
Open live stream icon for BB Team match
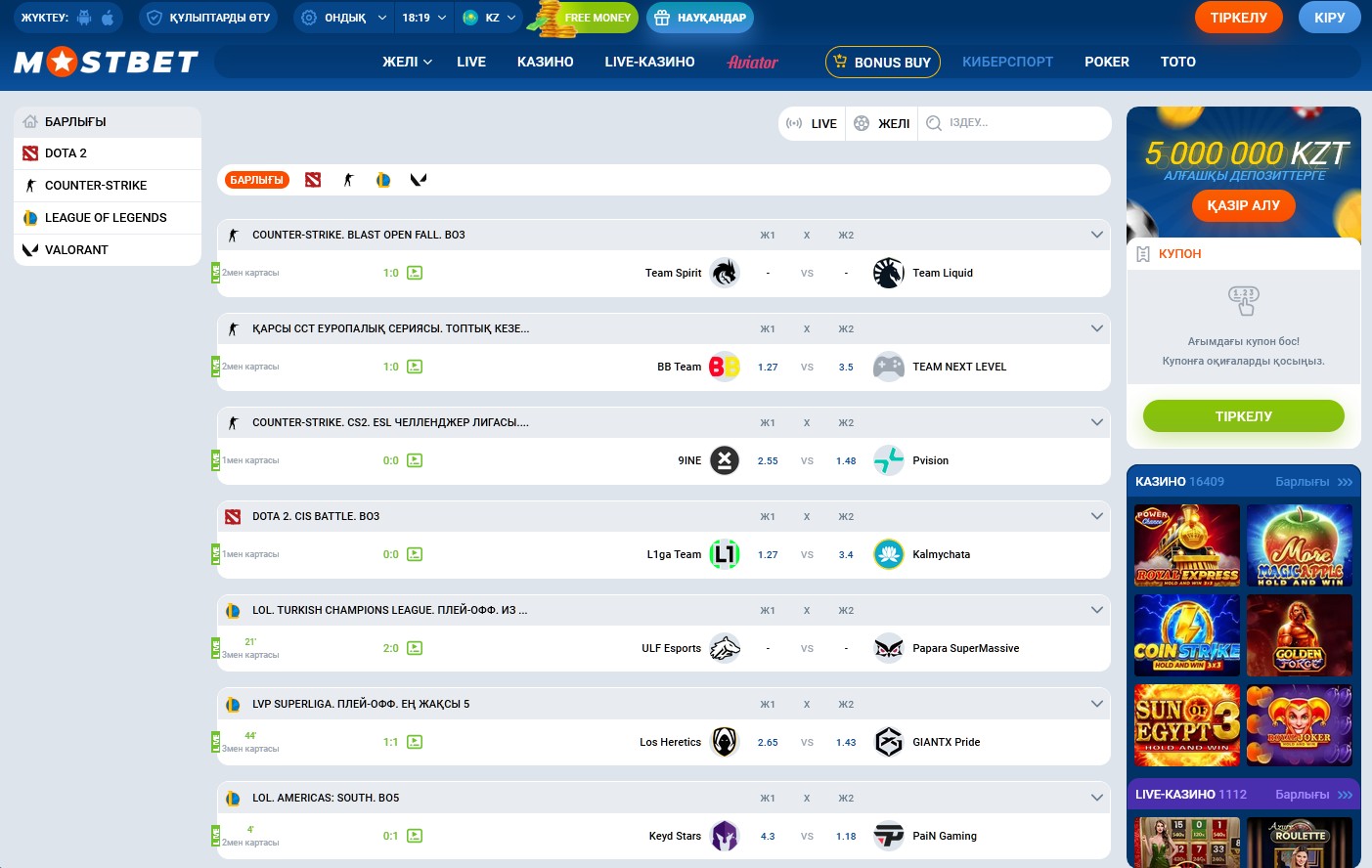pyautogui.click(x=415, y=367)
